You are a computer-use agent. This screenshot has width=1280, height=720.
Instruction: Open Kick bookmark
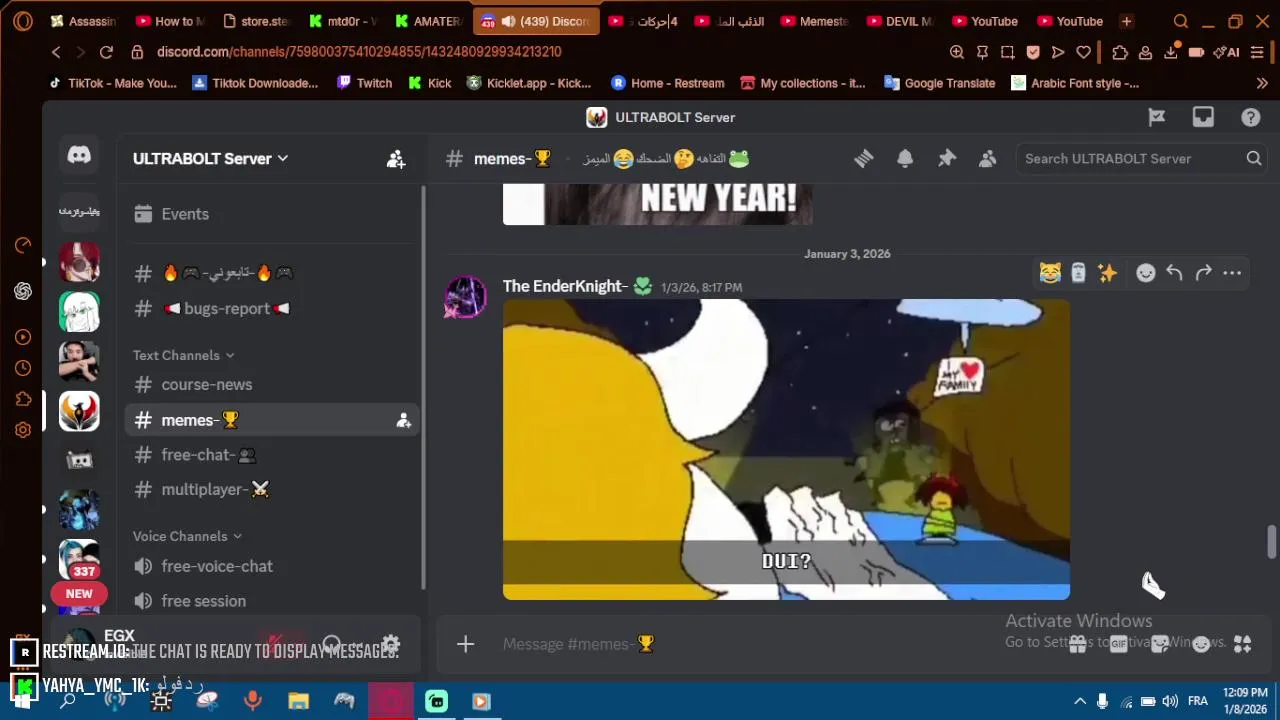[x=429, y=83]
